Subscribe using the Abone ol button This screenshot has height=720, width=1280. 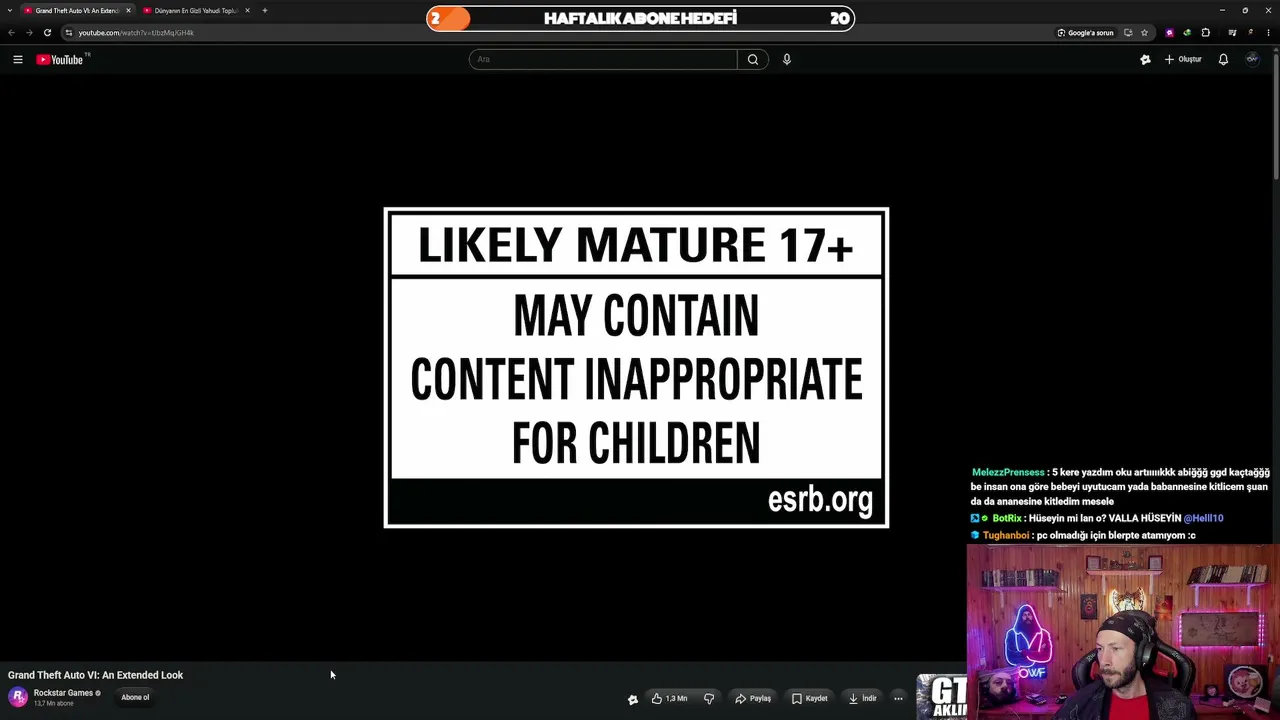(x=135, y=697)
